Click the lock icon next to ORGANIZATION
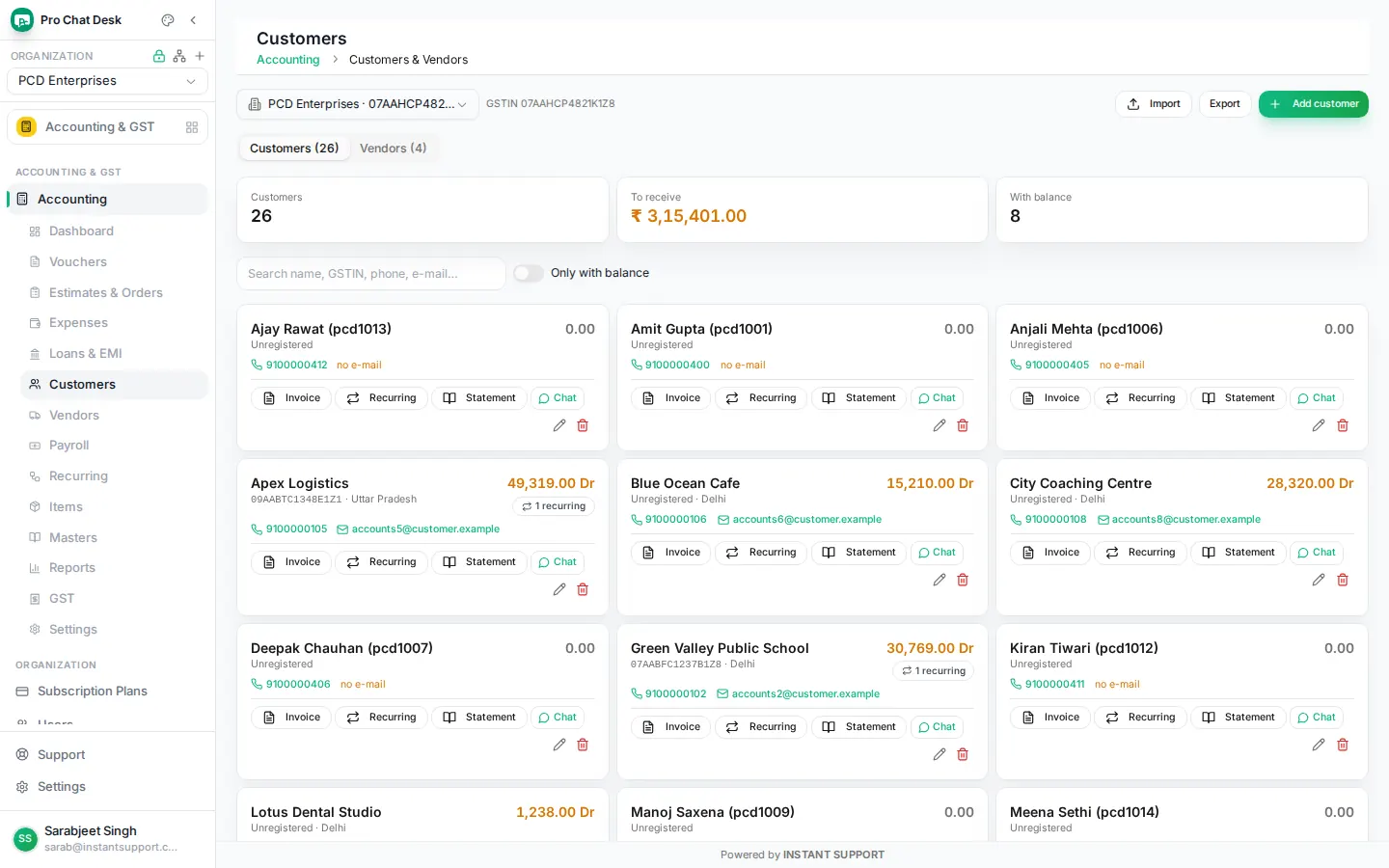1389x868 pixels. point(159,56)
